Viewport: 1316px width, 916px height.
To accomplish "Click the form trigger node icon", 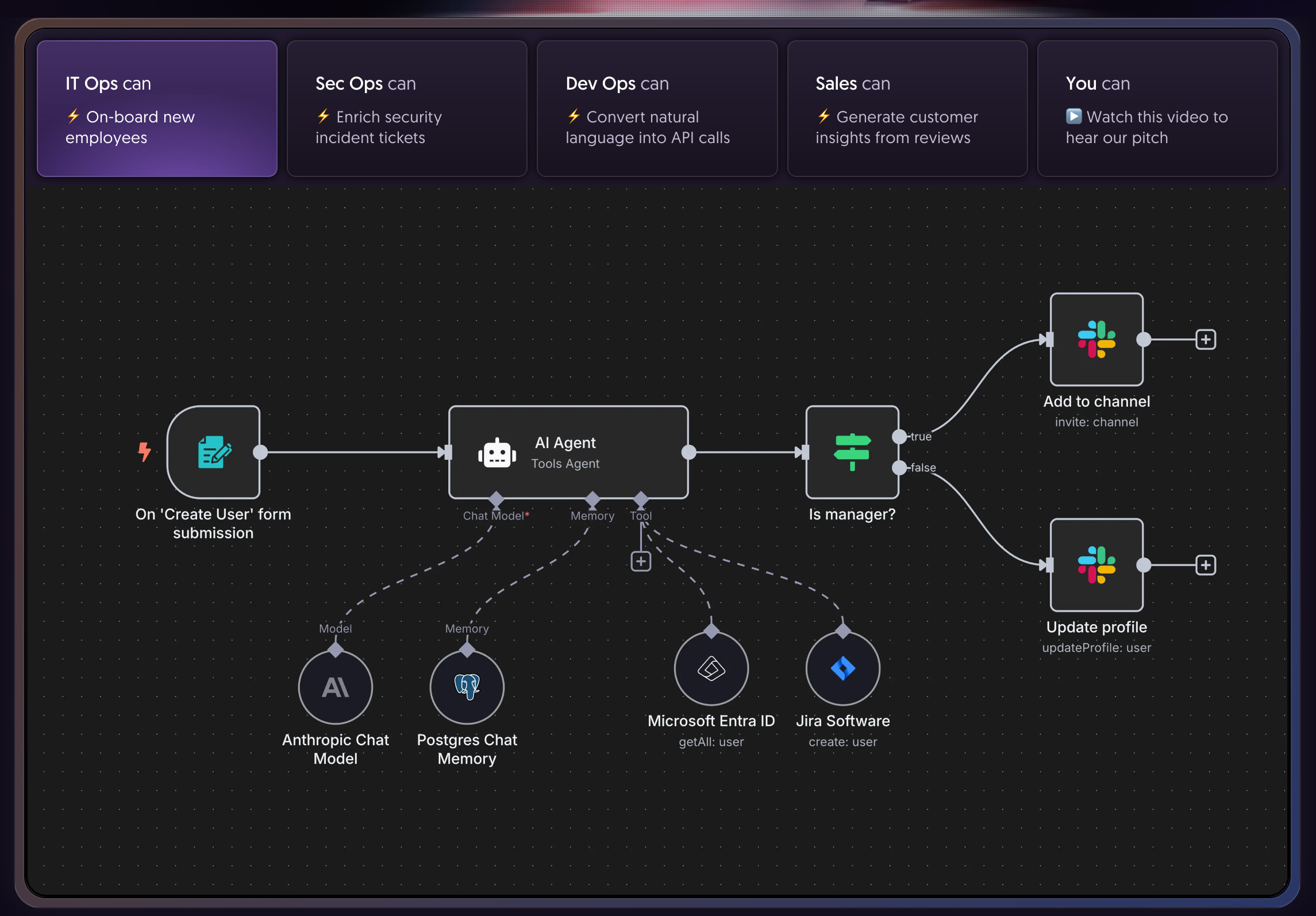I will click(214, 452).
